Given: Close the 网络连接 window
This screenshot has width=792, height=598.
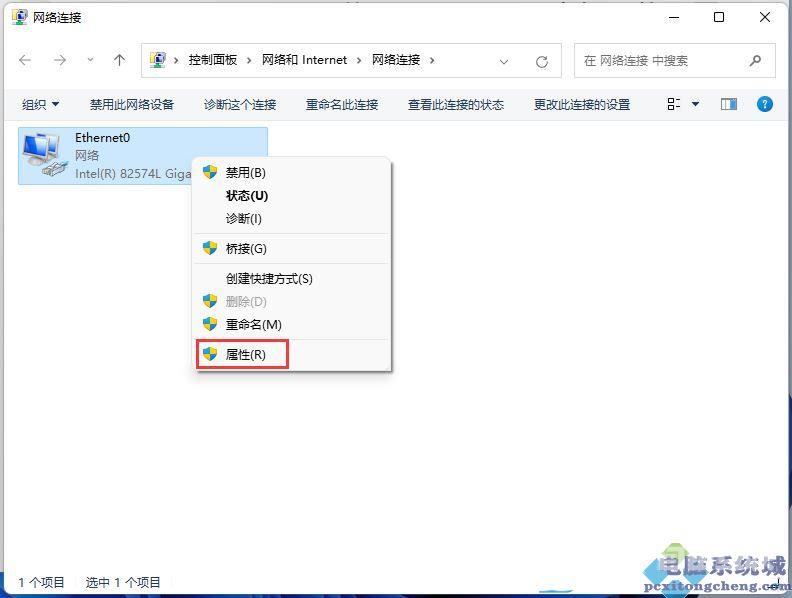Looking at the screenshot, I should [x=765, y=17].
